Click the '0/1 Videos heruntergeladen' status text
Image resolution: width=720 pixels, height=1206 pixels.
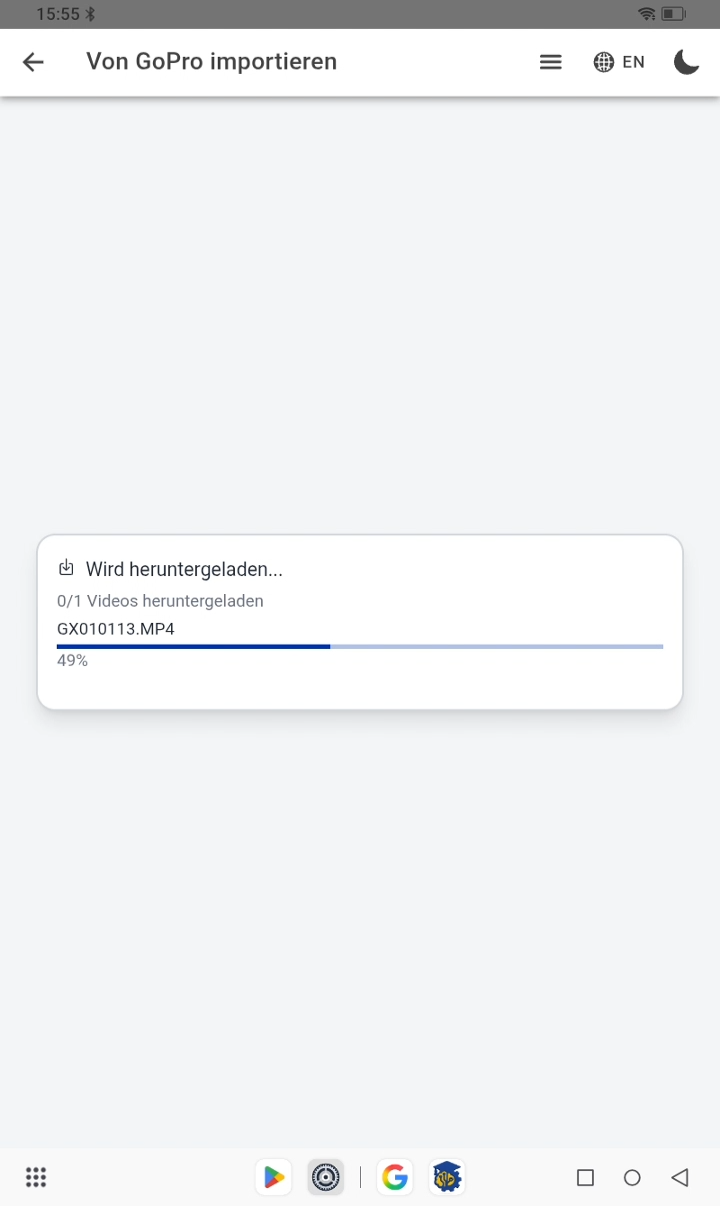pos(160,601)
